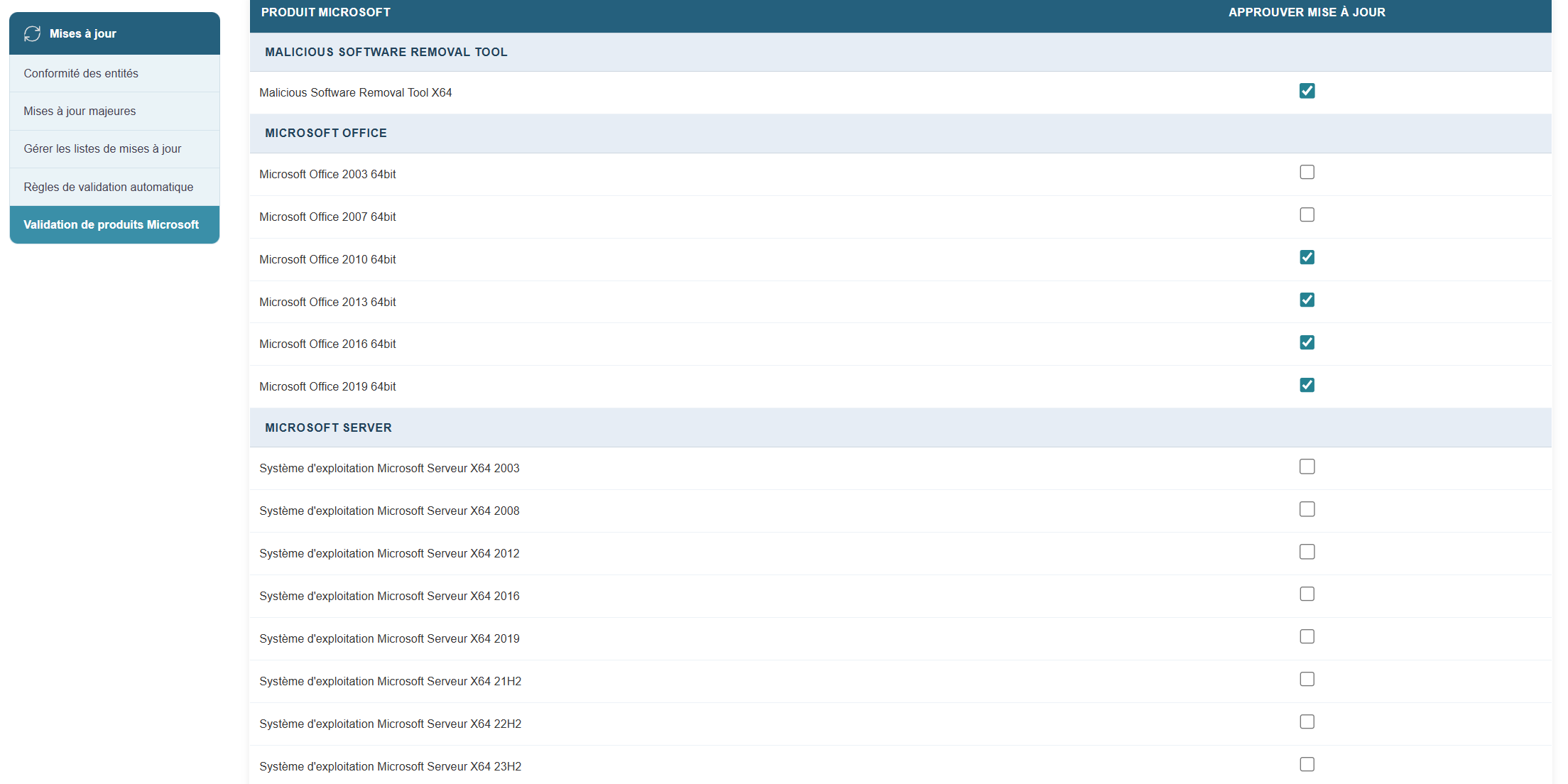Click the Microsoft Server group header
Image resolution: width=1568 pixels, height=784 pixels.
point(328,428)
